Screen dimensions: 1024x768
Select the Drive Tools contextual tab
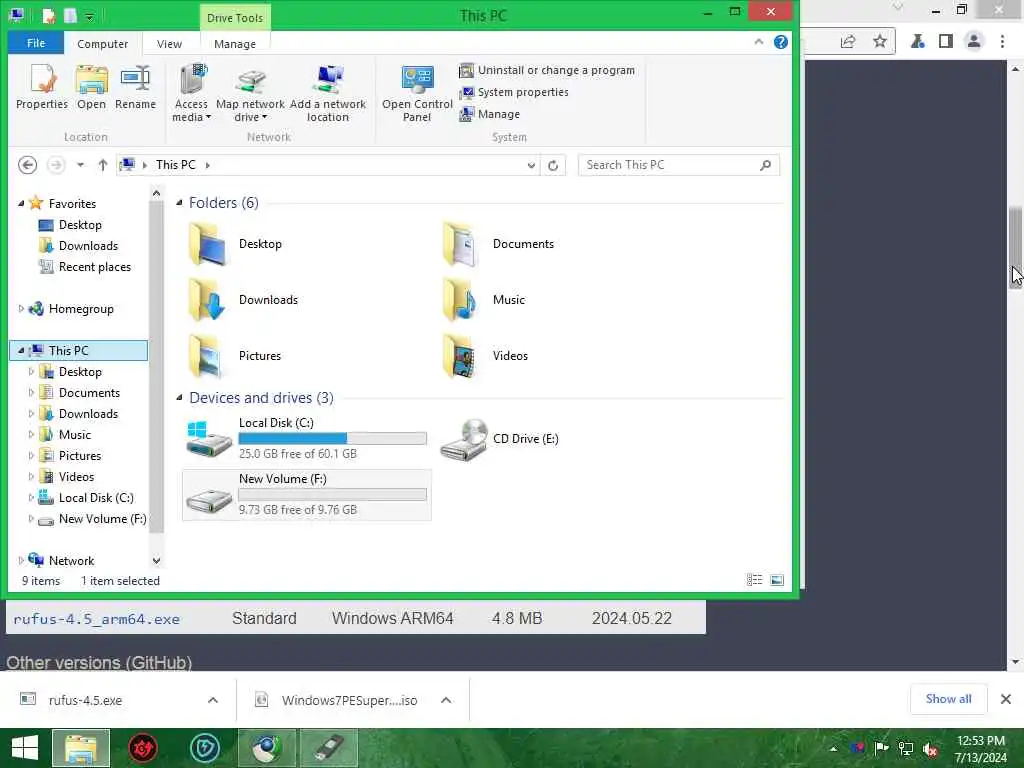234,18
